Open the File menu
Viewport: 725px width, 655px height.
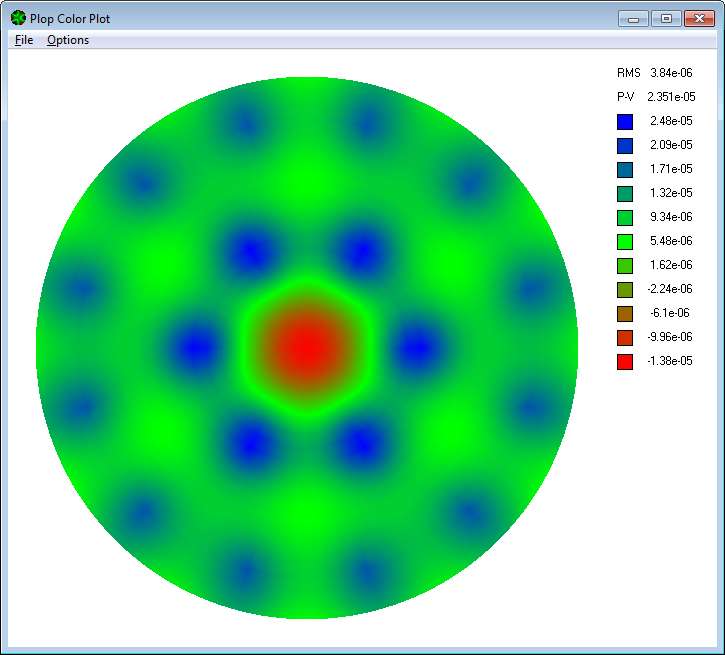click(x=24, y=40)
